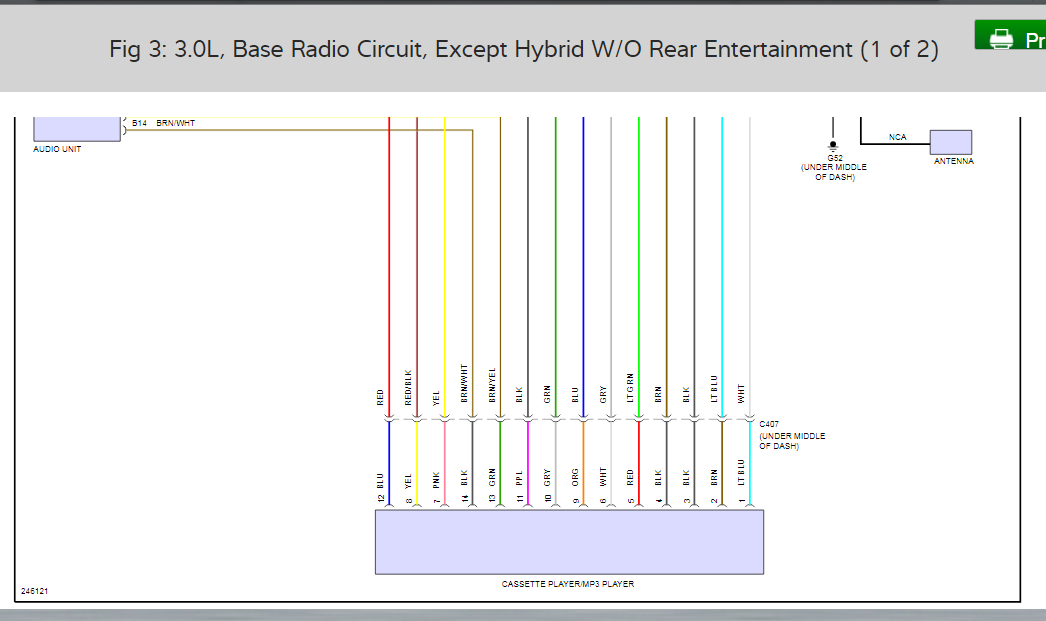
Task: Select the Fig 3 Base Radio Circuit title
Action: [x=524, y=49]
